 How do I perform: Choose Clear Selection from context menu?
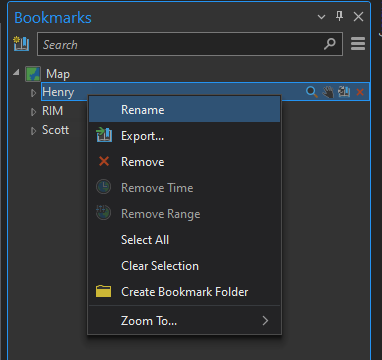coord(184,266)
